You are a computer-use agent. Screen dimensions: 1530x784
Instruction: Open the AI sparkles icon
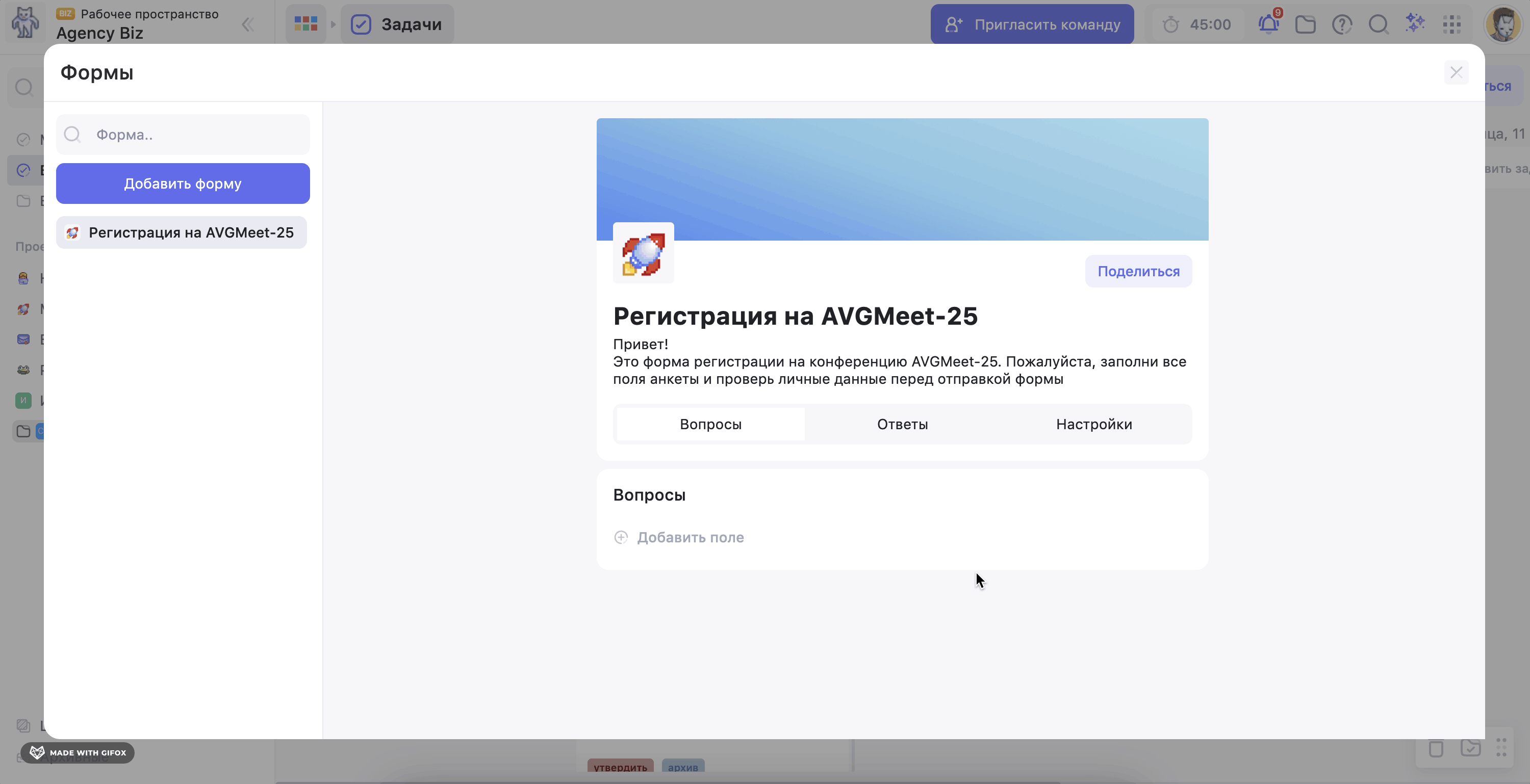1415,23
